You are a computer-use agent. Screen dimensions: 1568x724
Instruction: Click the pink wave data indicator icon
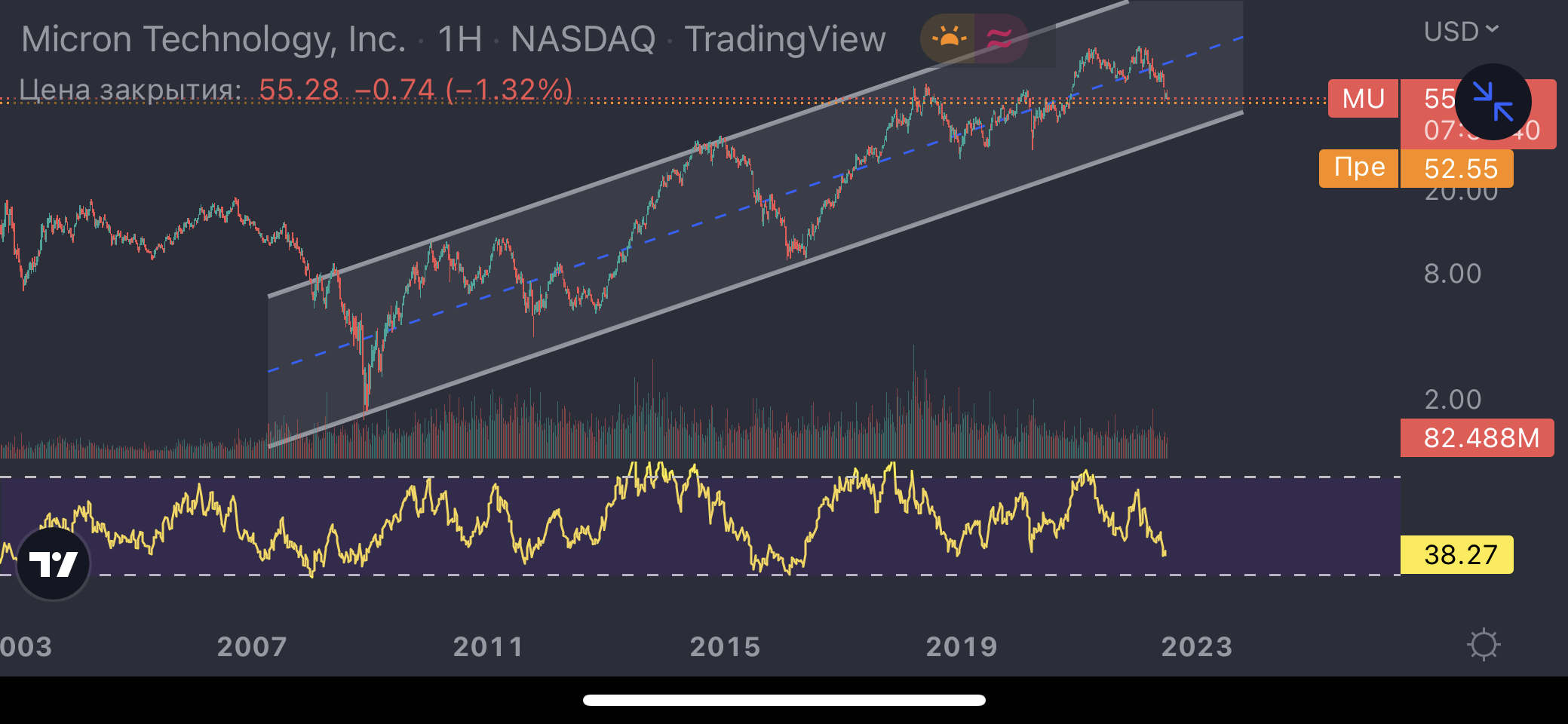[x=1001, y=38]
